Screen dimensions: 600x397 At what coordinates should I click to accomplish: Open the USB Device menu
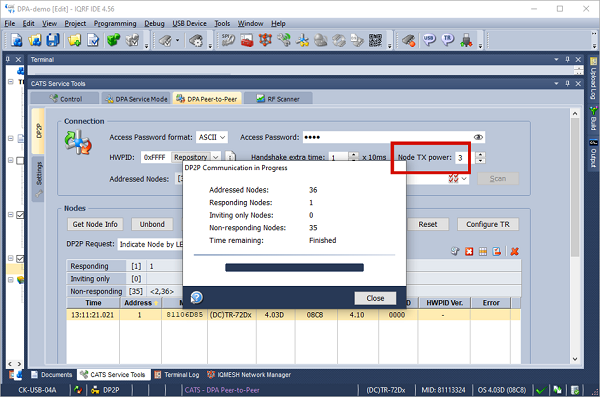point(189,24)
